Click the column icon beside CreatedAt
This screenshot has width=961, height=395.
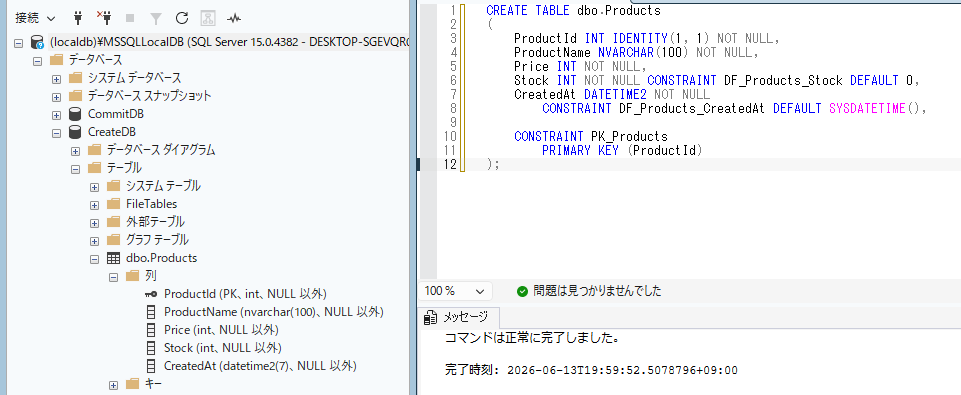point(151,366)
